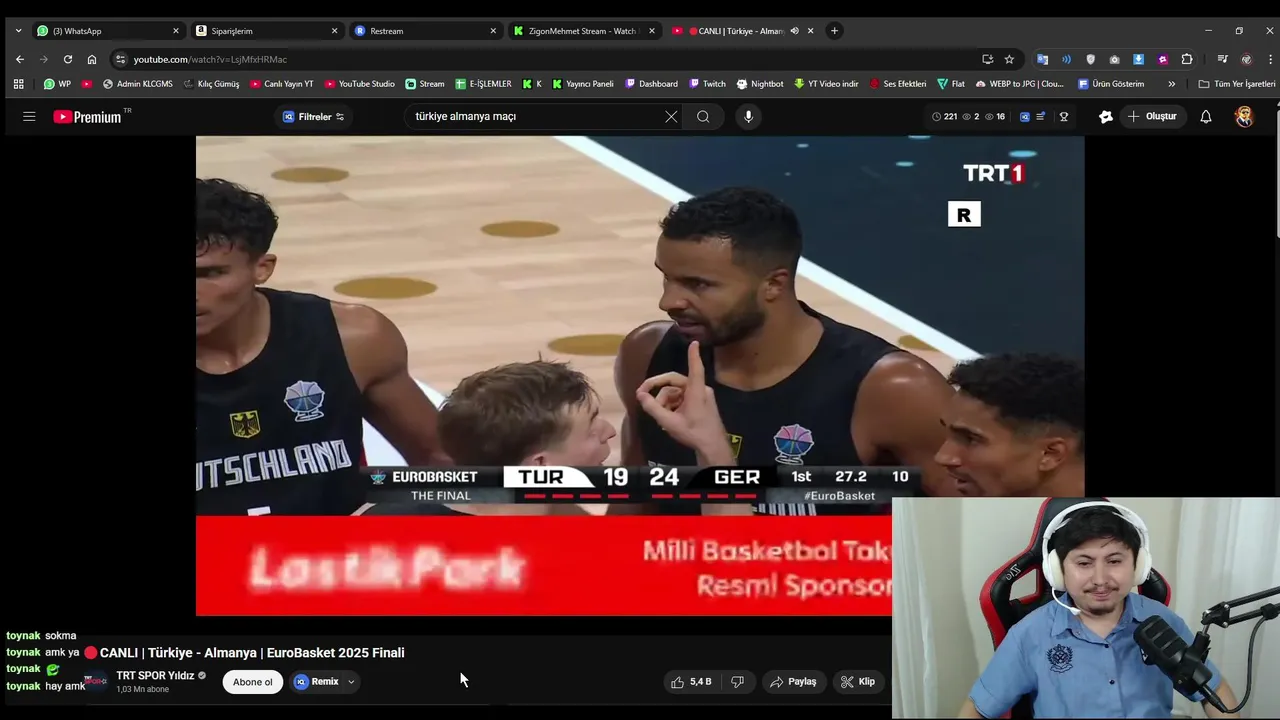
Task: Open media controls icon in toolbar
Action: pyautogui.click(x=1222, y=59)
